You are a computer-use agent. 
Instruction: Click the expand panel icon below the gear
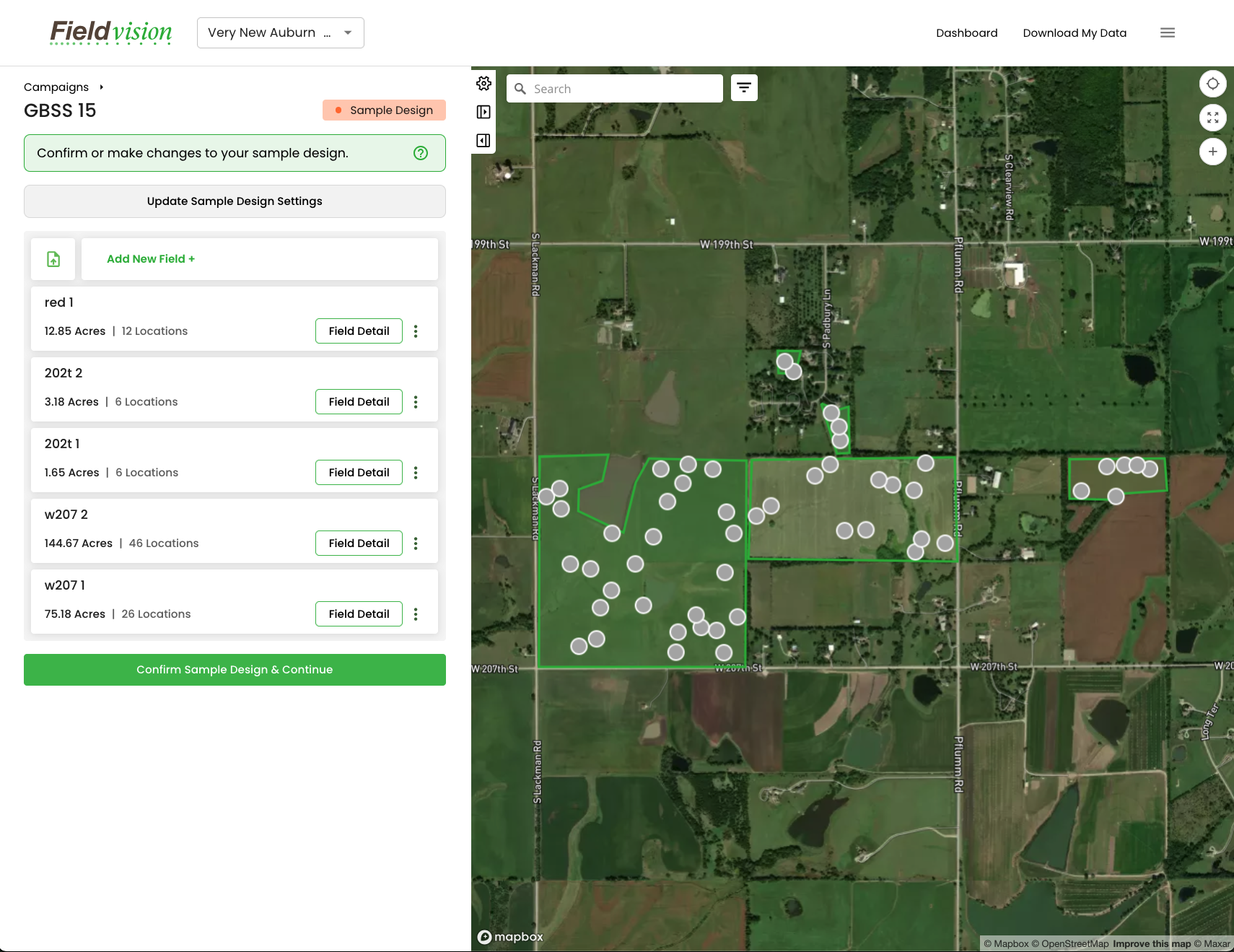483,112
